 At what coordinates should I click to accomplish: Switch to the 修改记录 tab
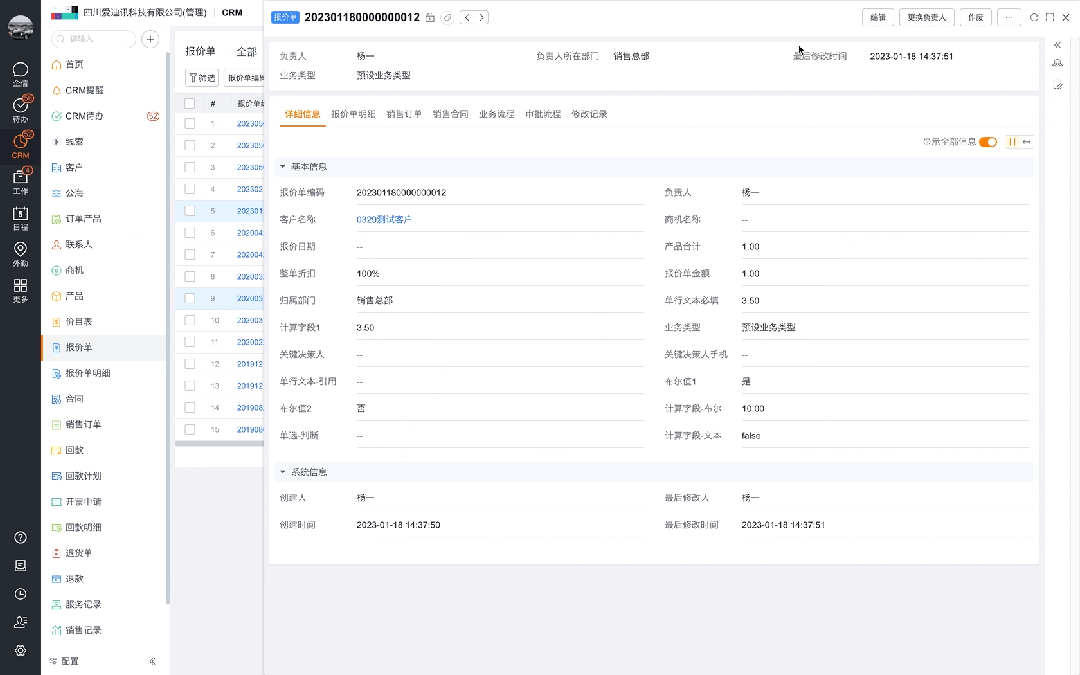pos(589,114)
